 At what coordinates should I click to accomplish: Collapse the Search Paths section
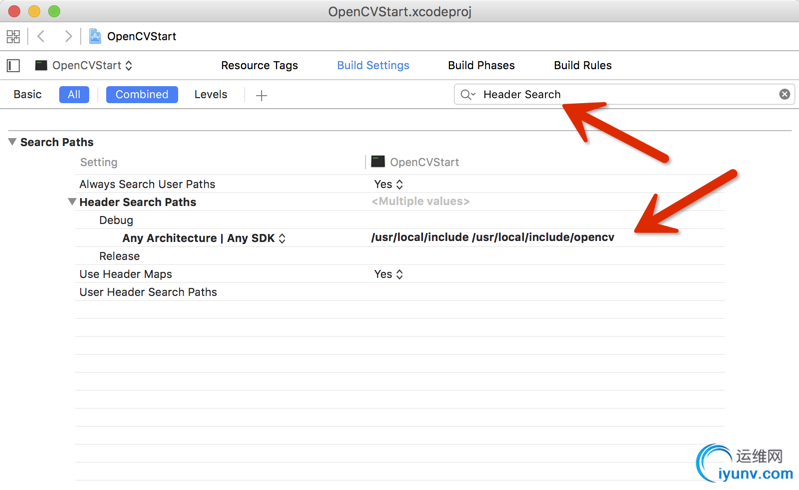[x=12, y=142]
